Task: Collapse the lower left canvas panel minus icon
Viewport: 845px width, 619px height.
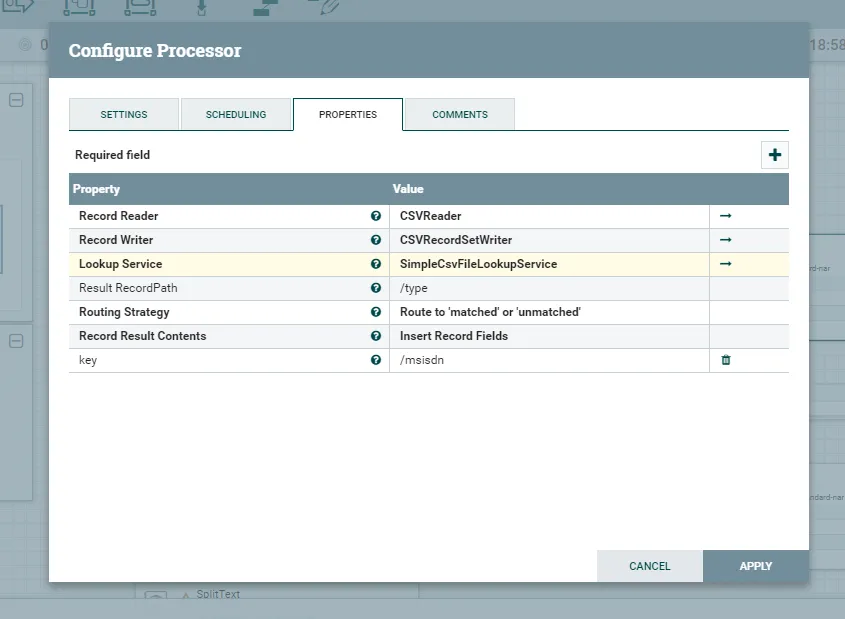Action: [16, 341]
